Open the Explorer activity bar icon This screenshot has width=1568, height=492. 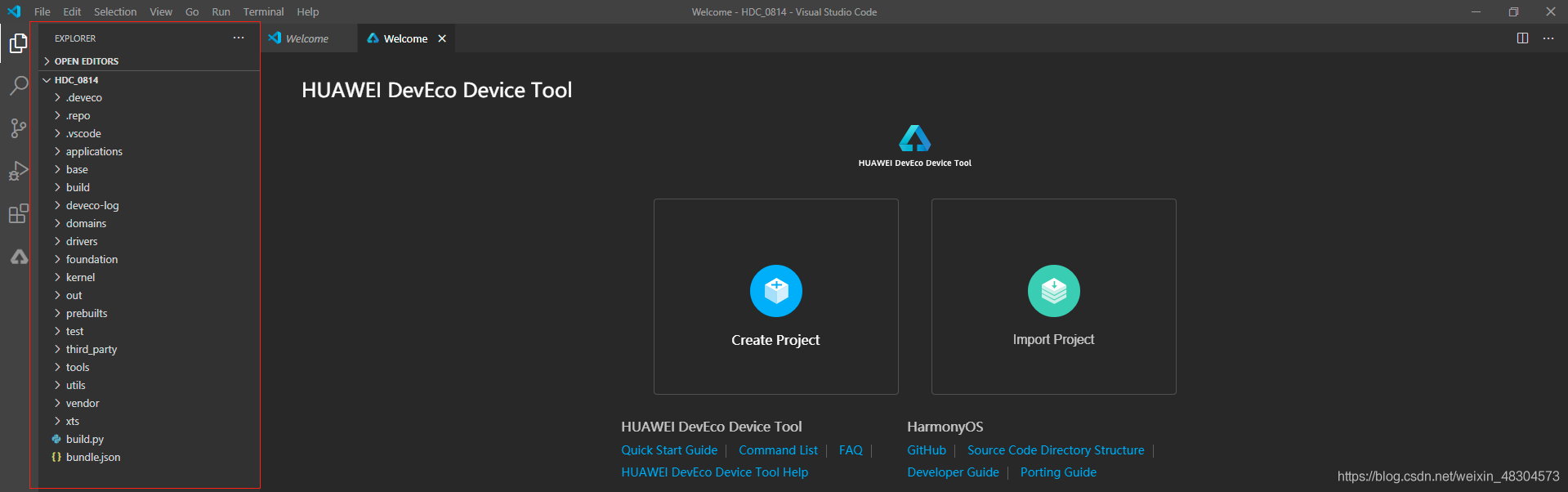(x=18, y=42)
